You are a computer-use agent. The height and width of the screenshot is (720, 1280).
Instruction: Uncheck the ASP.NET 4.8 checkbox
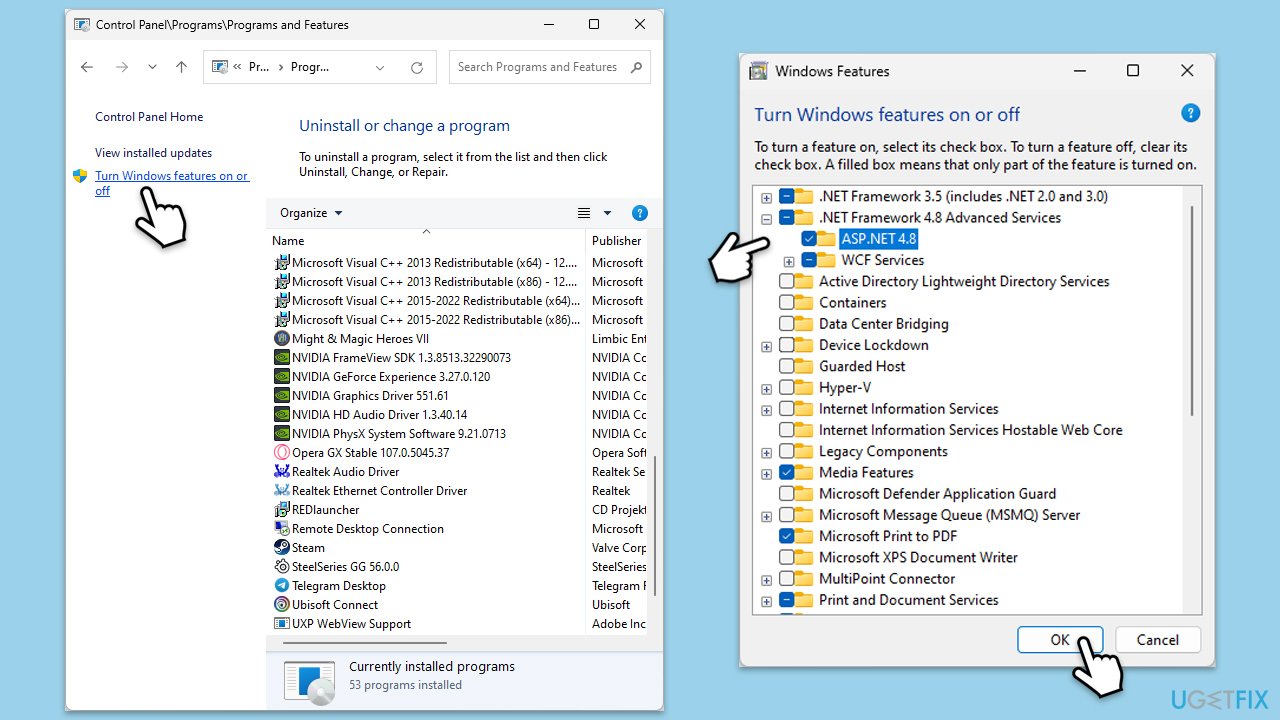[808, 239]
